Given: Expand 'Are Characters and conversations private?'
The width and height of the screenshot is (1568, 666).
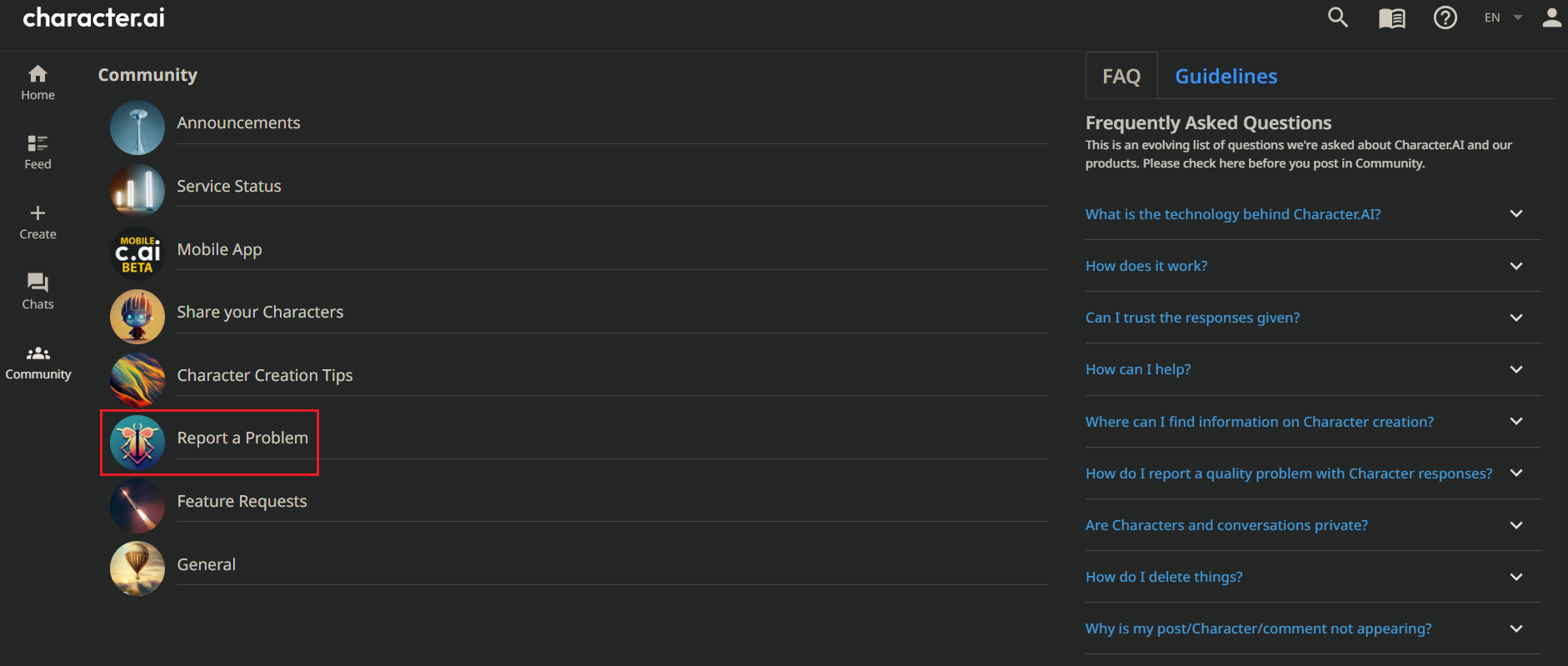Looking at the screenshot, I should click(x=1226, y=525).
